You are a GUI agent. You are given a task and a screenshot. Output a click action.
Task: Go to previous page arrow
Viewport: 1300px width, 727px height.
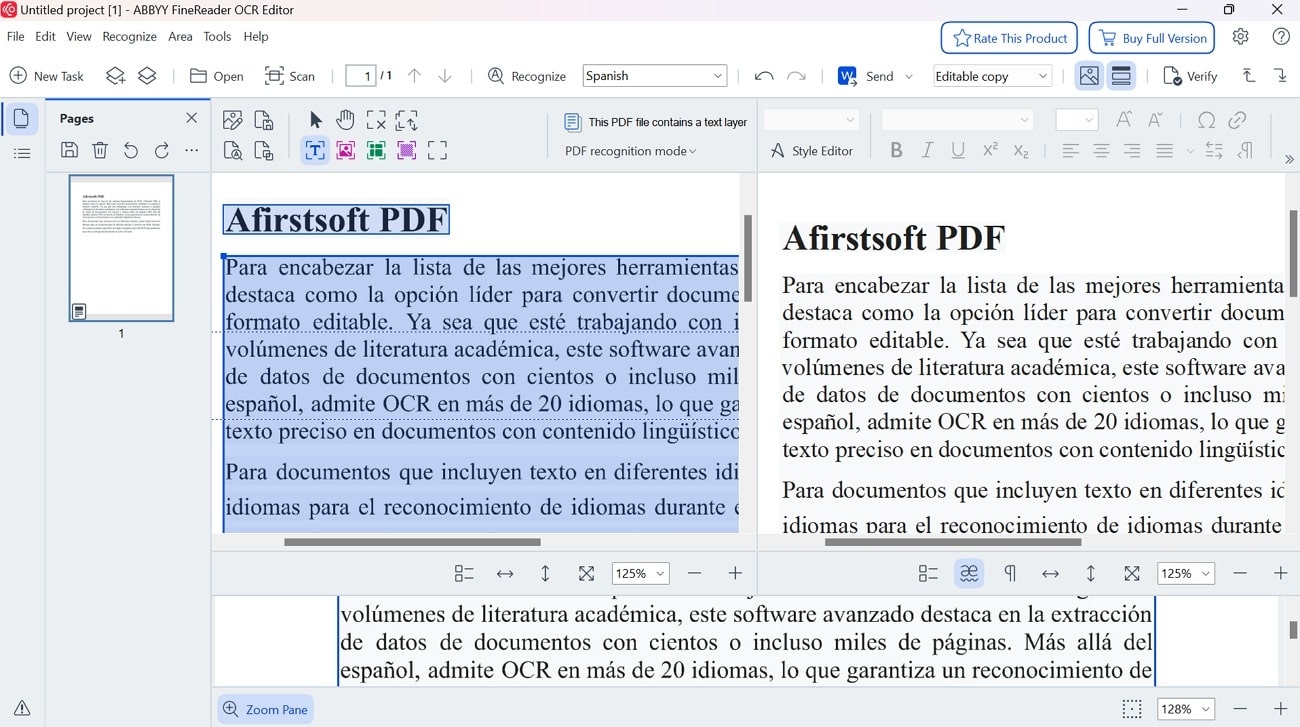(x=414, y=76)
